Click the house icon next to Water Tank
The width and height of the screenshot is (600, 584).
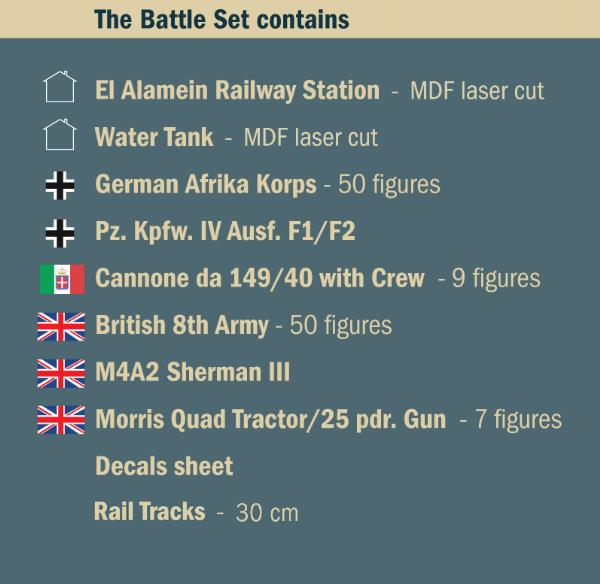[x=61, y=135]
